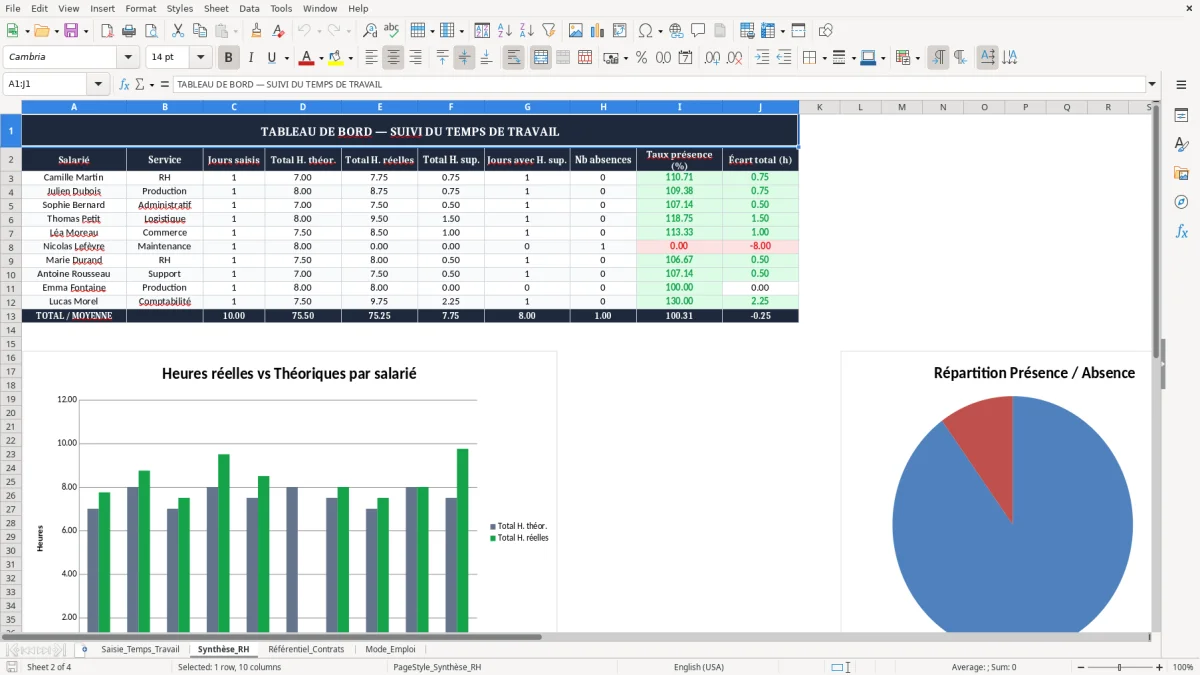The width and height of the screenshot is (1200, 675).
Task: Switch to the Mode_Emploi sheet tab
Action: (x=390, y=649)
